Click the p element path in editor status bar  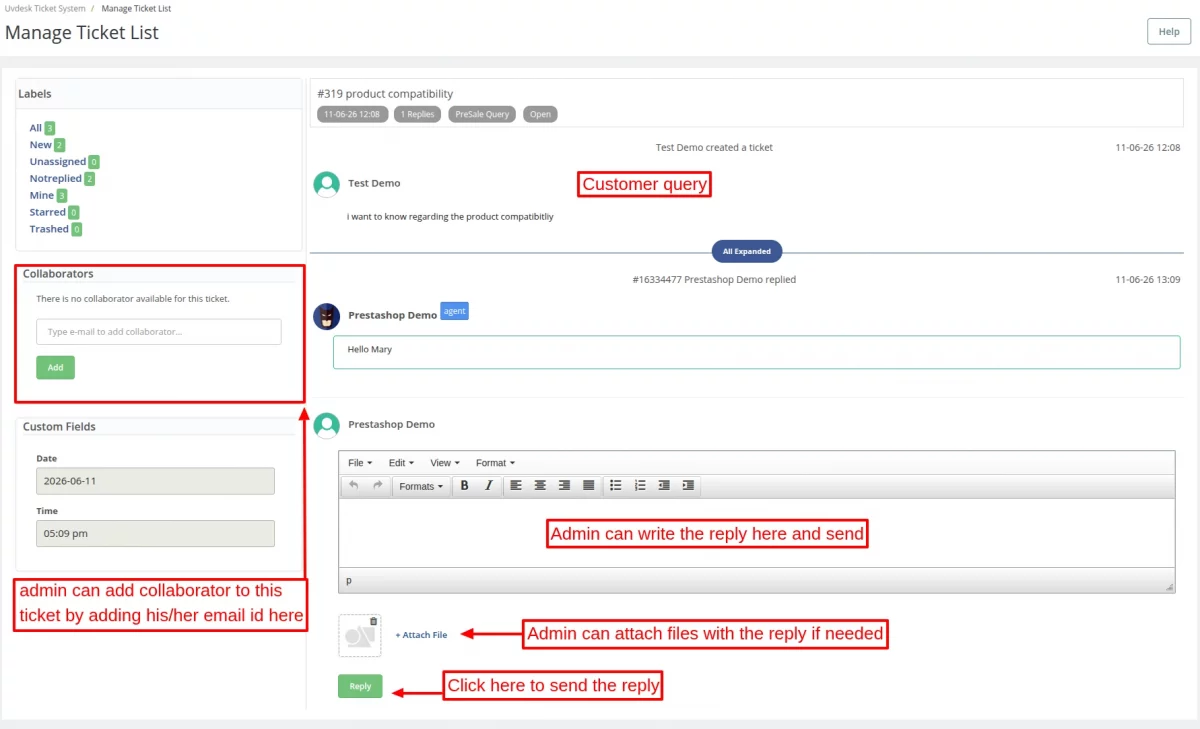[349, 580]
